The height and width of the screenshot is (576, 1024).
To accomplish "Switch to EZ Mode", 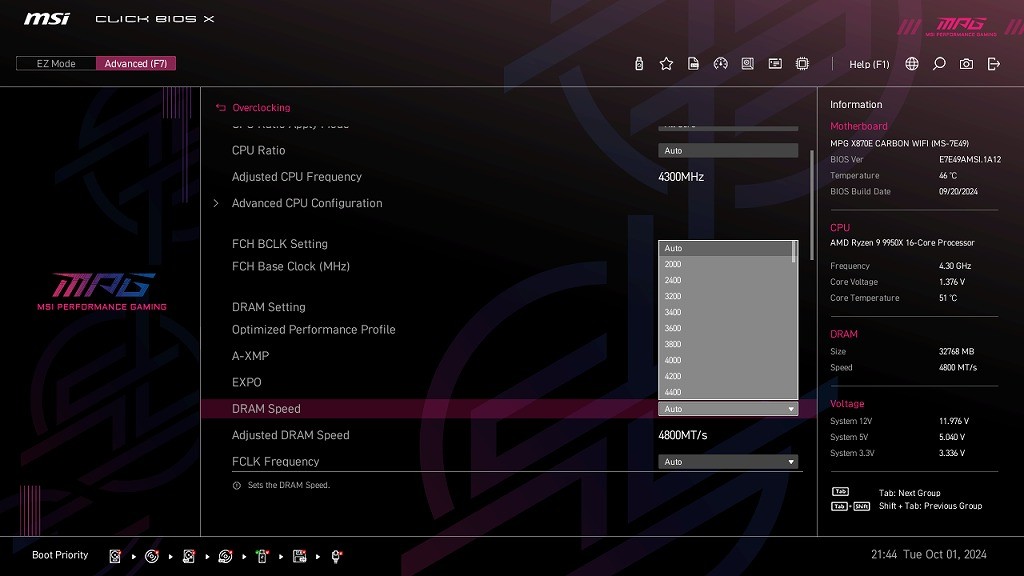I will [56, 64].
